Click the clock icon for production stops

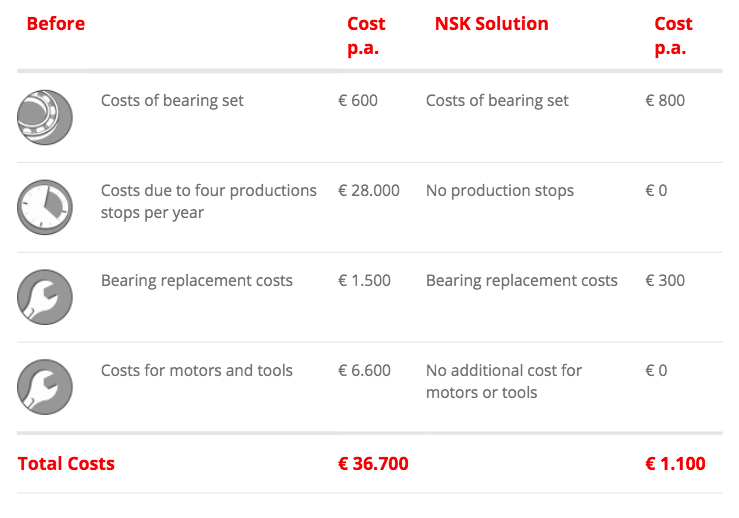click(x=45, y=207)
